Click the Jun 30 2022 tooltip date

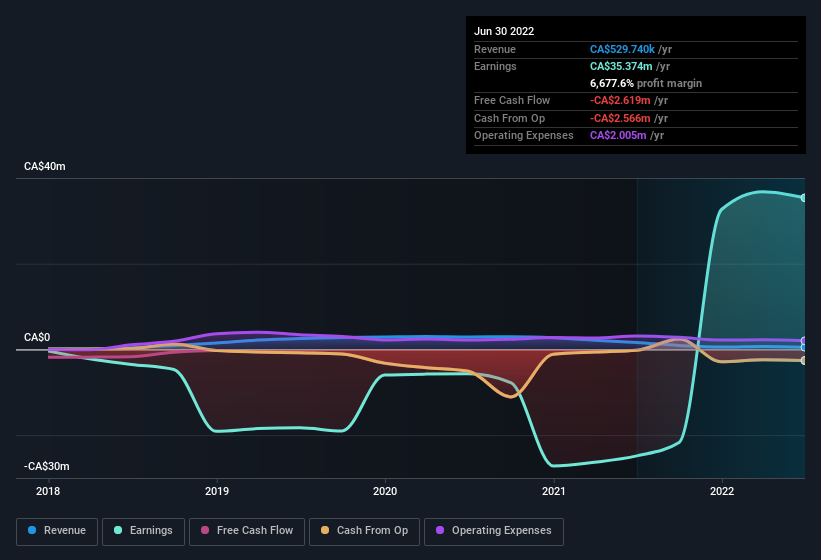click(x=504, y=31)
